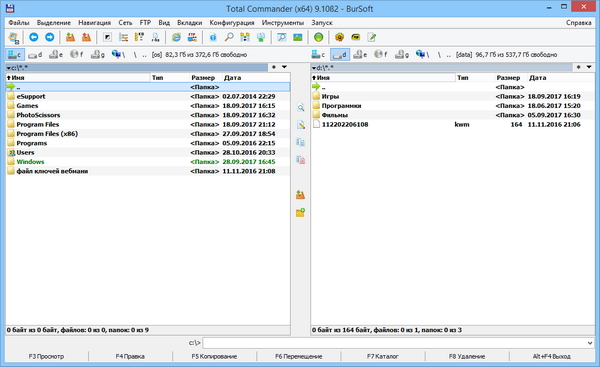Click the new folder icon between panels
This screenshot has height=367, width=600.
pyautogui.click(x=300, y=212)
